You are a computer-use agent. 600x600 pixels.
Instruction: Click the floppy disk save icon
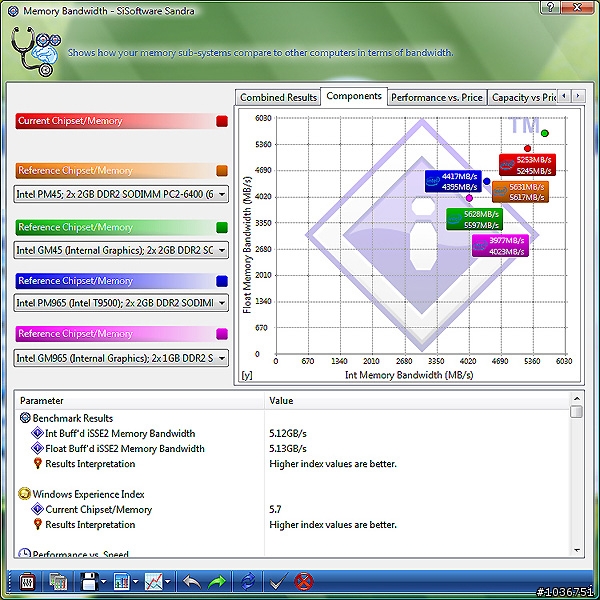pyautogui.click(x=90, y=582)
